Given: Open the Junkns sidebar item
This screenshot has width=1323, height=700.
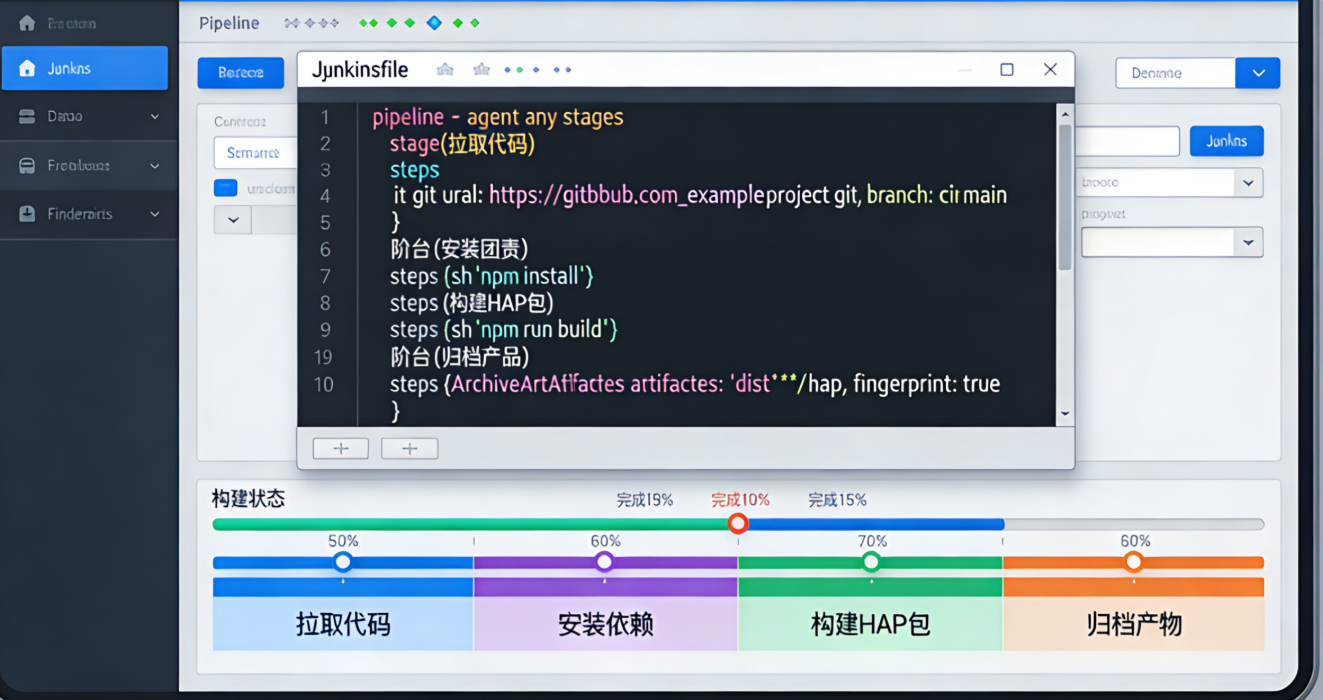Looking at the screenshot, I should (85, 68).
